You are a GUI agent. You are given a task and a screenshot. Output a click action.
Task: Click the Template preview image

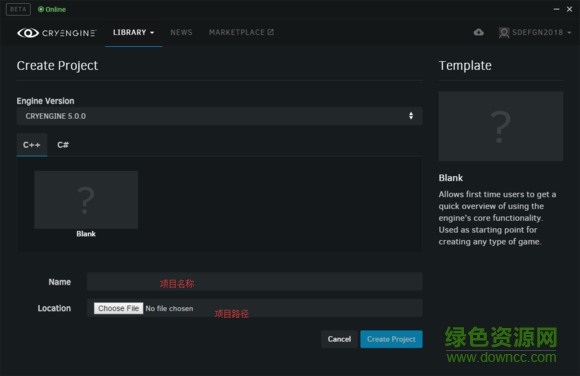(501, 126)
